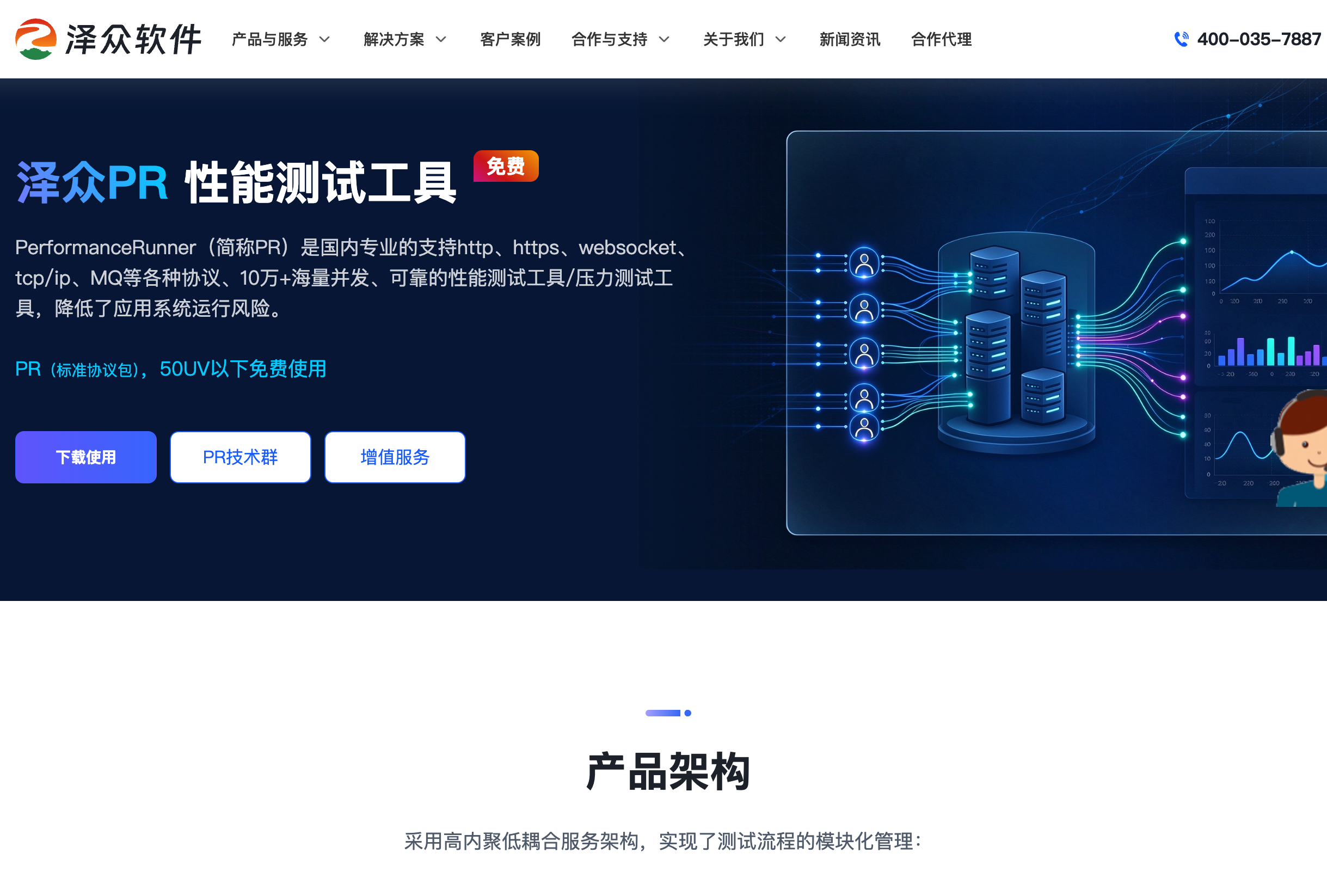Click the 400-035-7887 phone number

point(1258,39)
